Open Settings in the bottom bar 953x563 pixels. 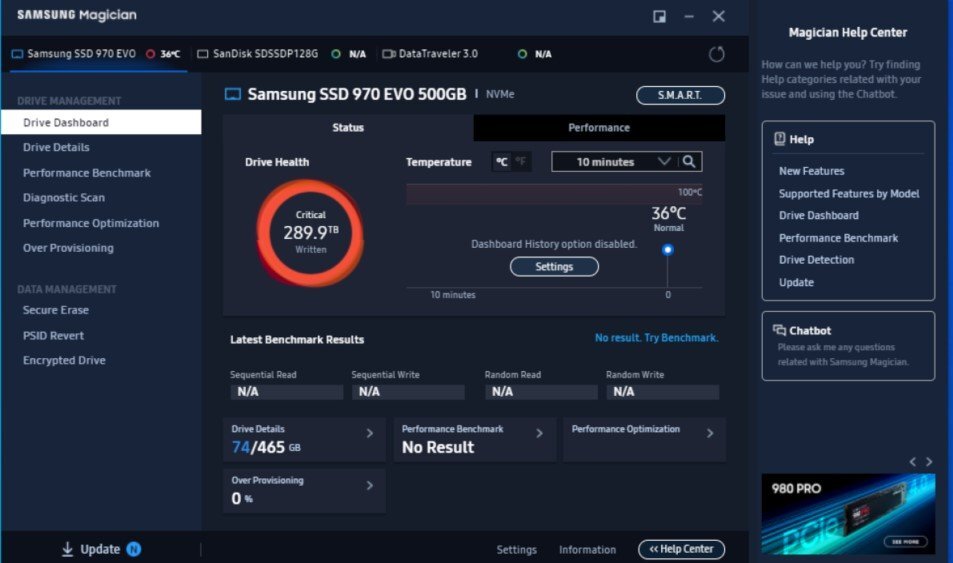pyautogui.click(x=516, y=550)
